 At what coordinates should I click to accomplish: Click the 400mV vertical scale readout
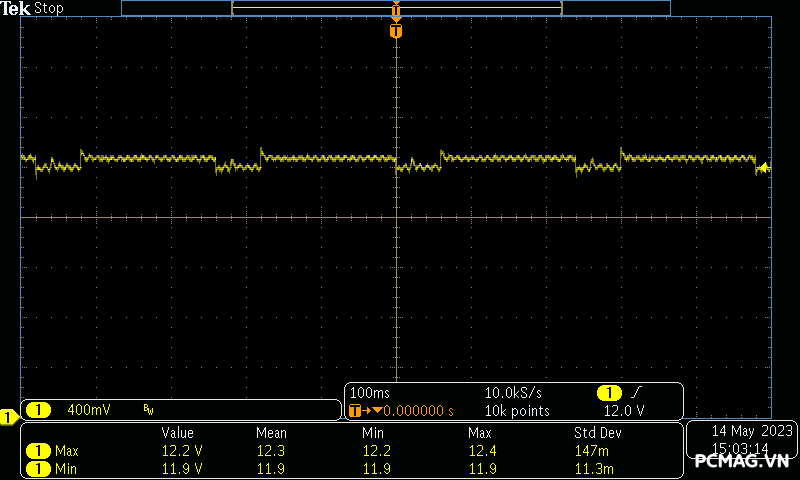89,410
